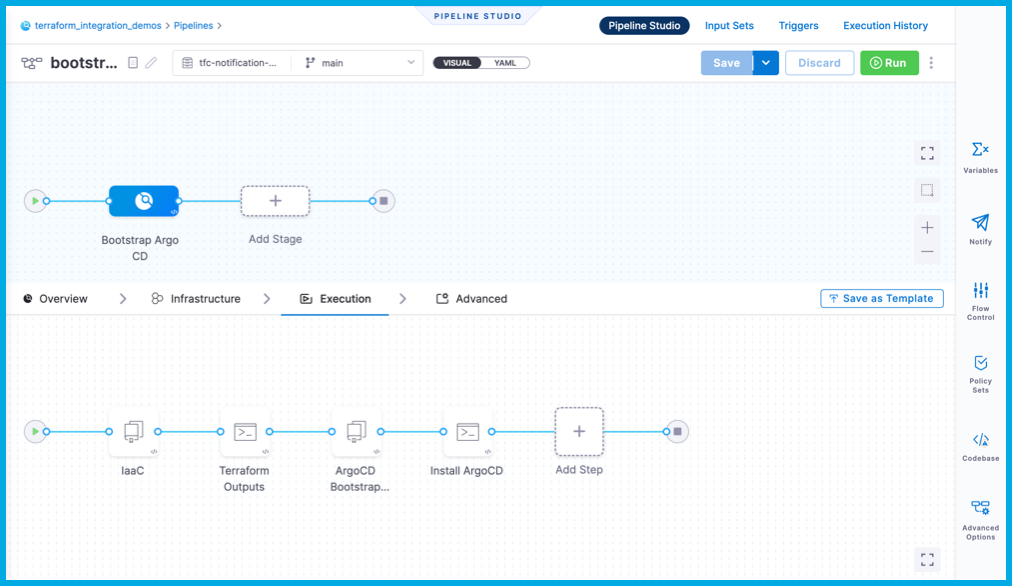This screenshot has width=1012, height=586.
Task: Zoom in the canvas with plus control
Action: [x=927, y=228]
